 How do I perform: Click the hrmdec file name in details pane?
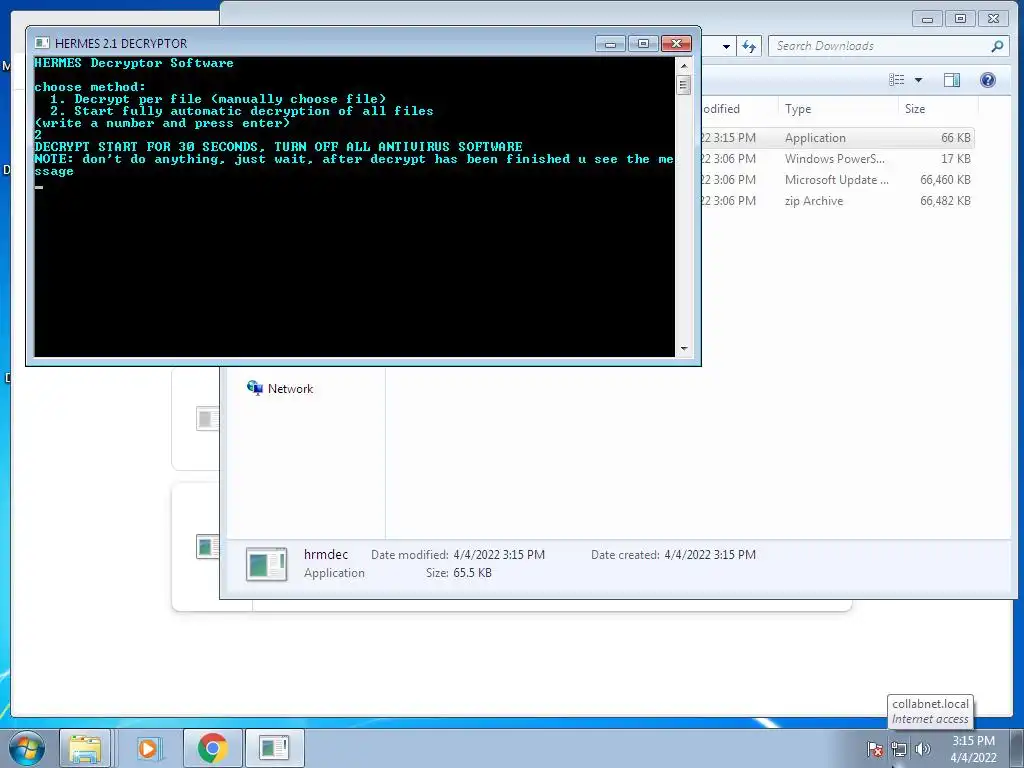[x=326, y=554]
